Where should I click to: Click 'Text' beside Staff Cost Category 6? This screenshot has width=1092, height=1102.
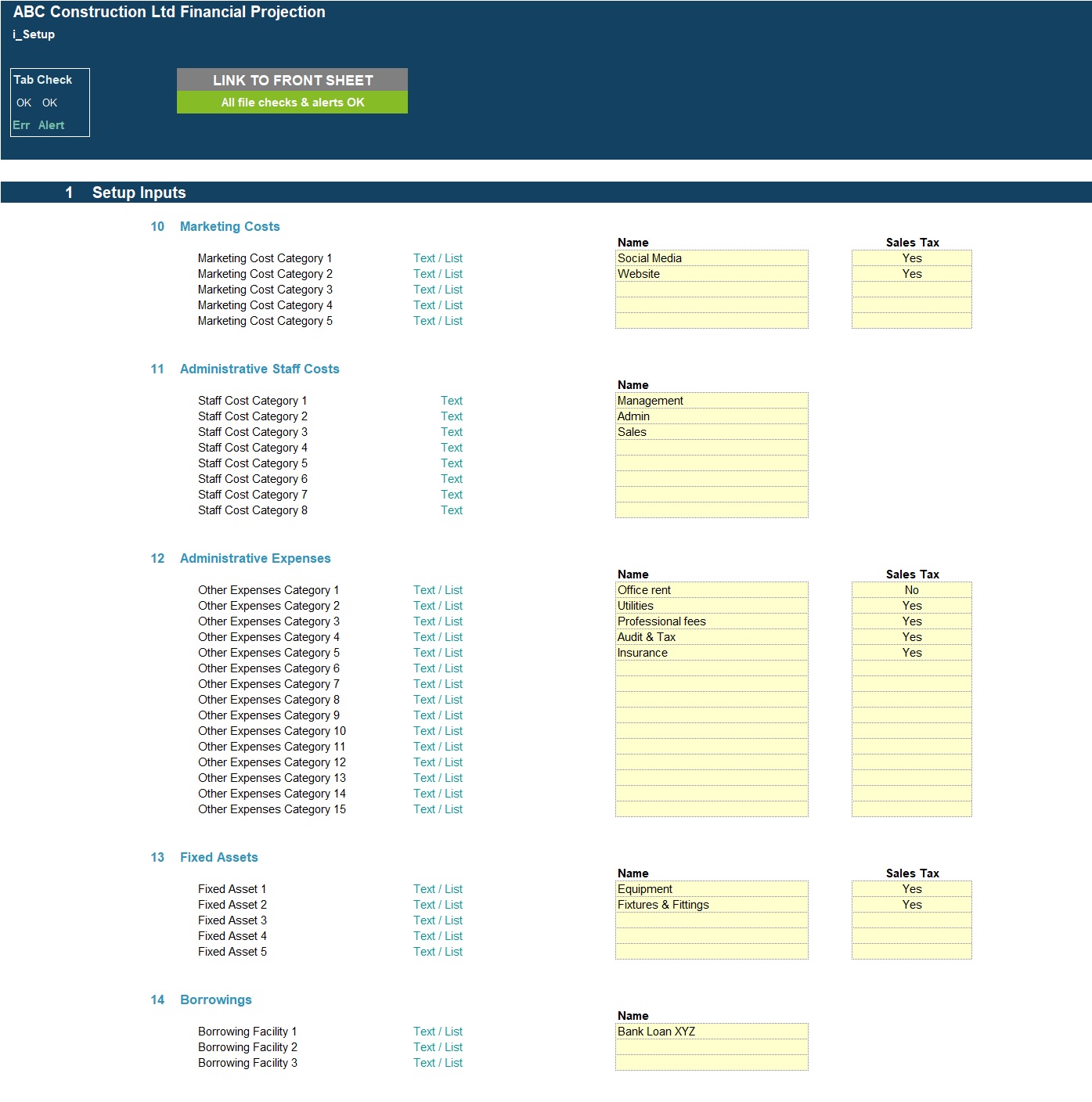pos(452,479)
